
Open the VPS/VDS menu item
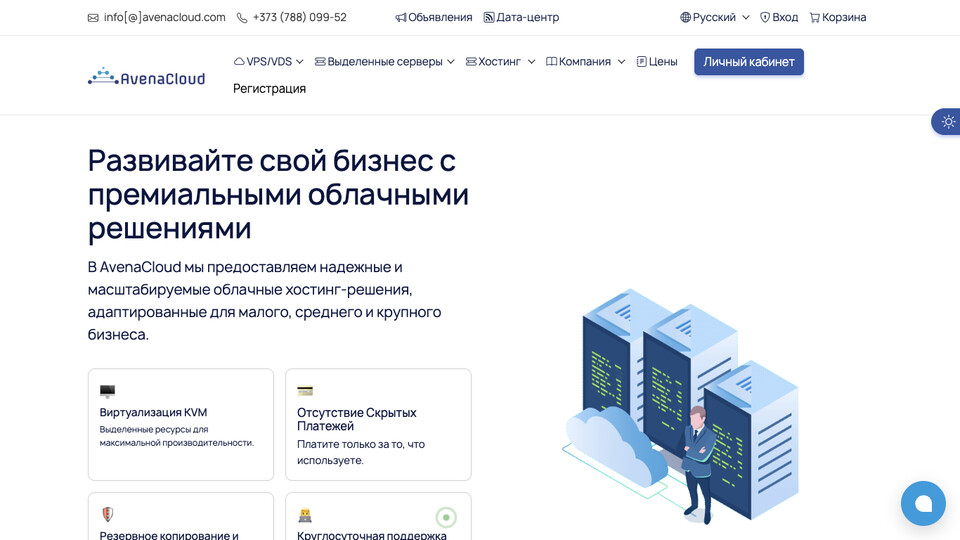(x=269, y=62)
